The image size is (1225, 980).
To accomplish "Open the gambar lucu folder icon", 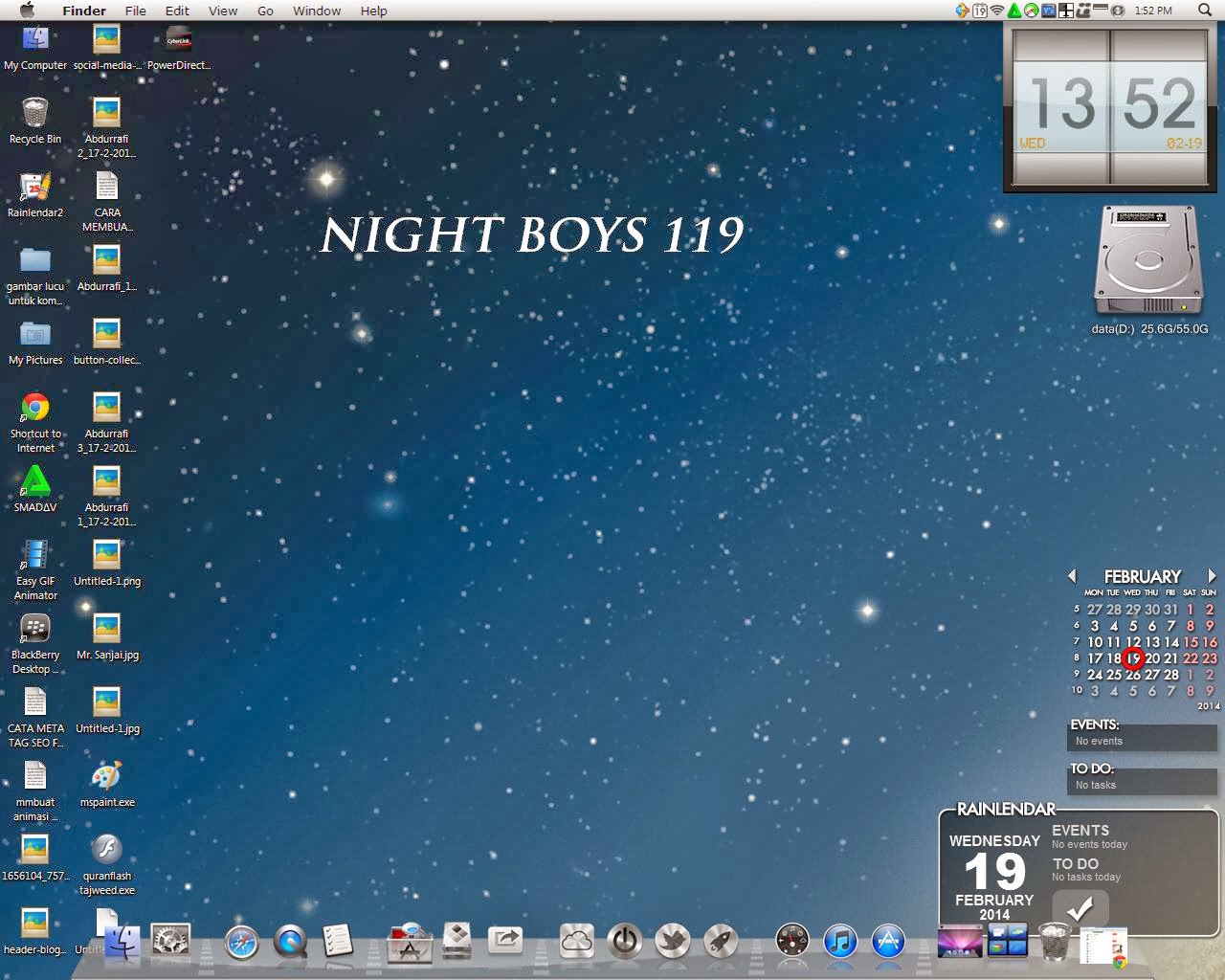I will 35,259.
